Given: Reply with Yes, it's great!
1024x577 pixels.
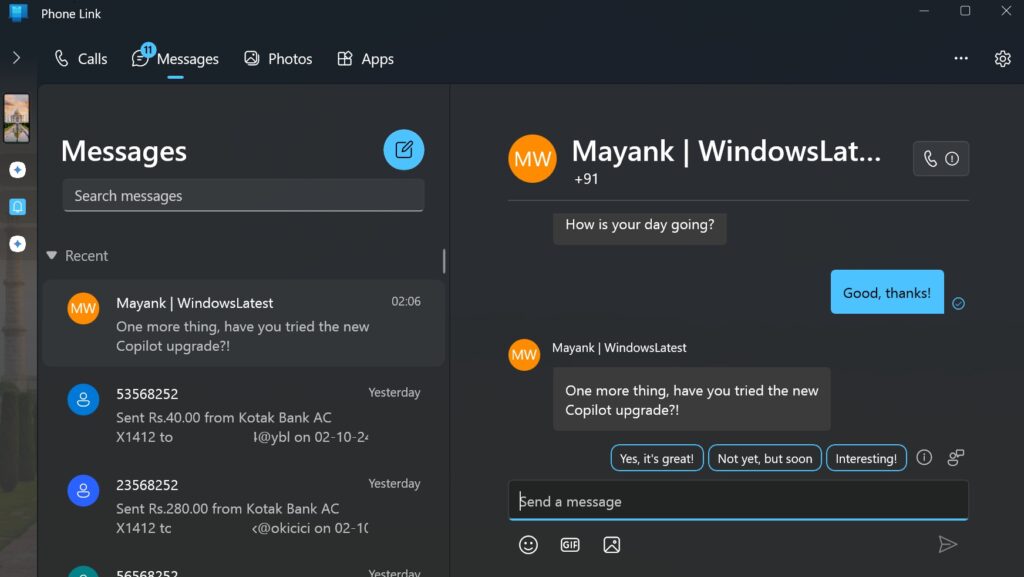Looking at the screenshot, I should point(657,457).
